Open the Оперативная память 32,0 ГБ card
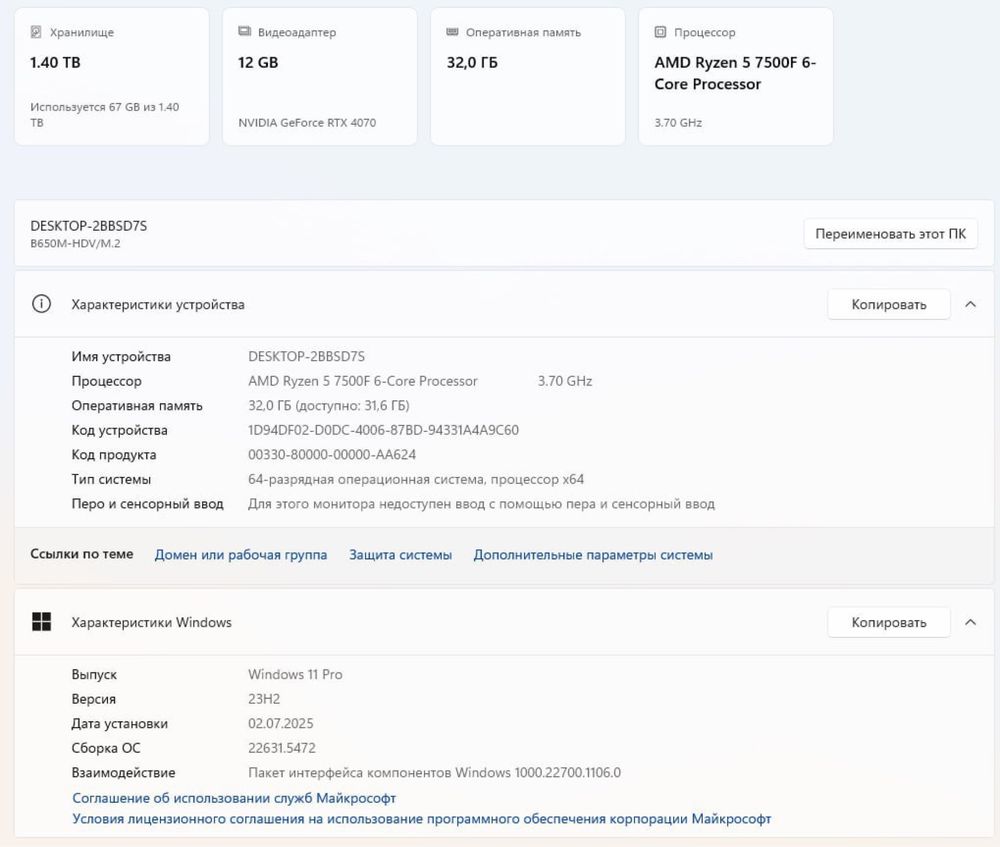 tap(527, 77)
